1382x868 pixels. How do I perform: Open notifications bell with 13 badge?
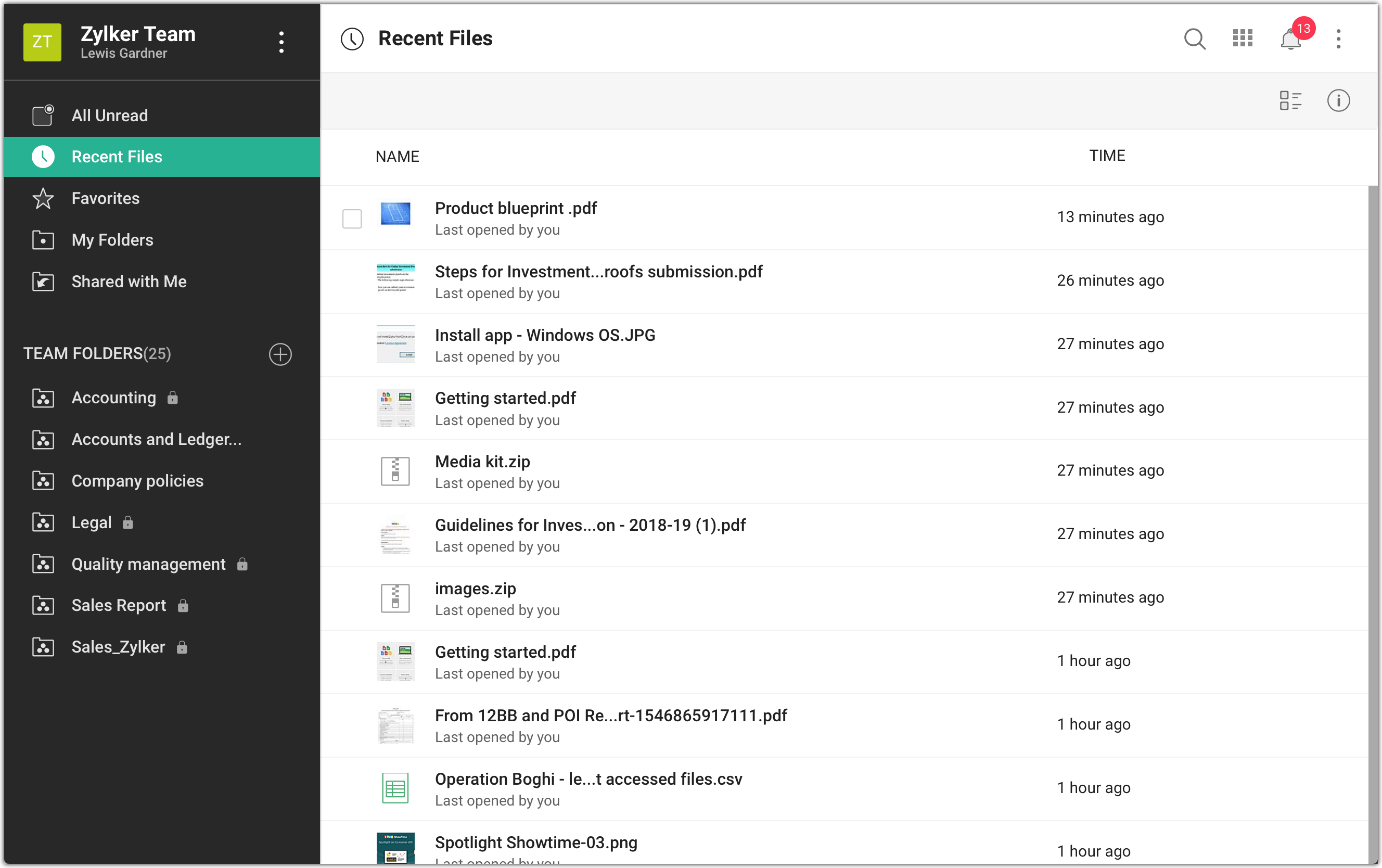[1291, 39]
